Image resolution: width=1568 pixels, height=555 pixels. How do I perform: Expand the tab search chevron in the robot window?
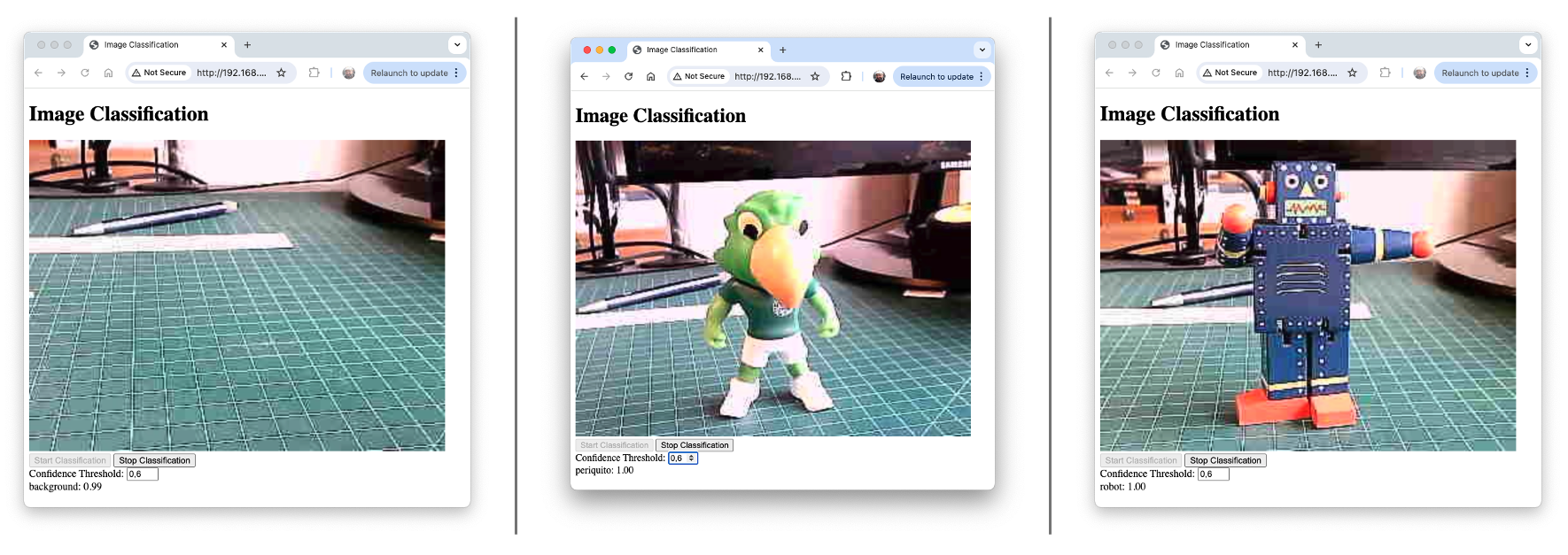click(x=1528, y=45)
